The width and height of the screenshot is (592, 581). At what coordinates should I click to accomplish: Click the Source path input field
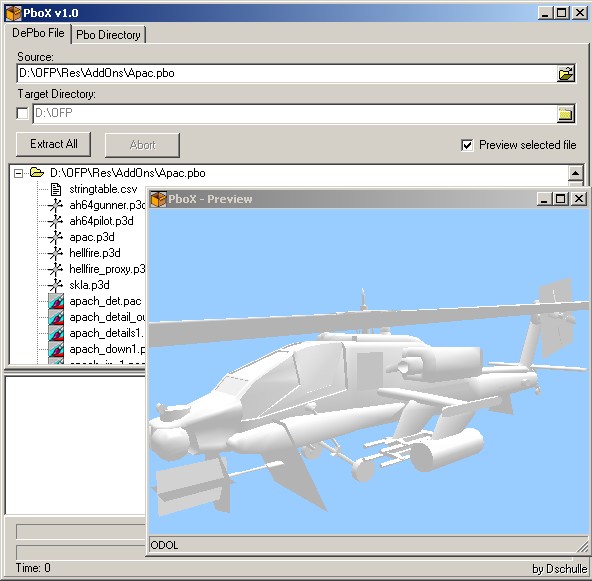287,73
